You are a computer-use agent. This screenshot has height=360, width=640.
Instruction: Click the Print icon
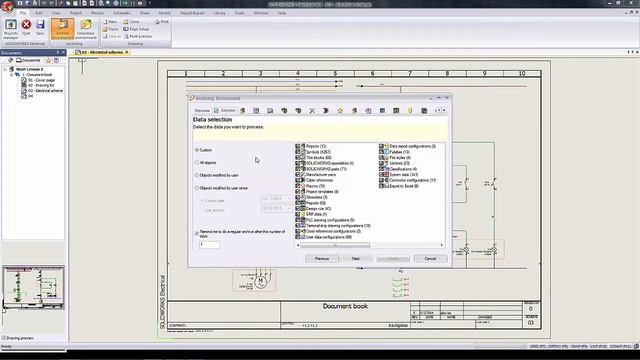point(162,22)
